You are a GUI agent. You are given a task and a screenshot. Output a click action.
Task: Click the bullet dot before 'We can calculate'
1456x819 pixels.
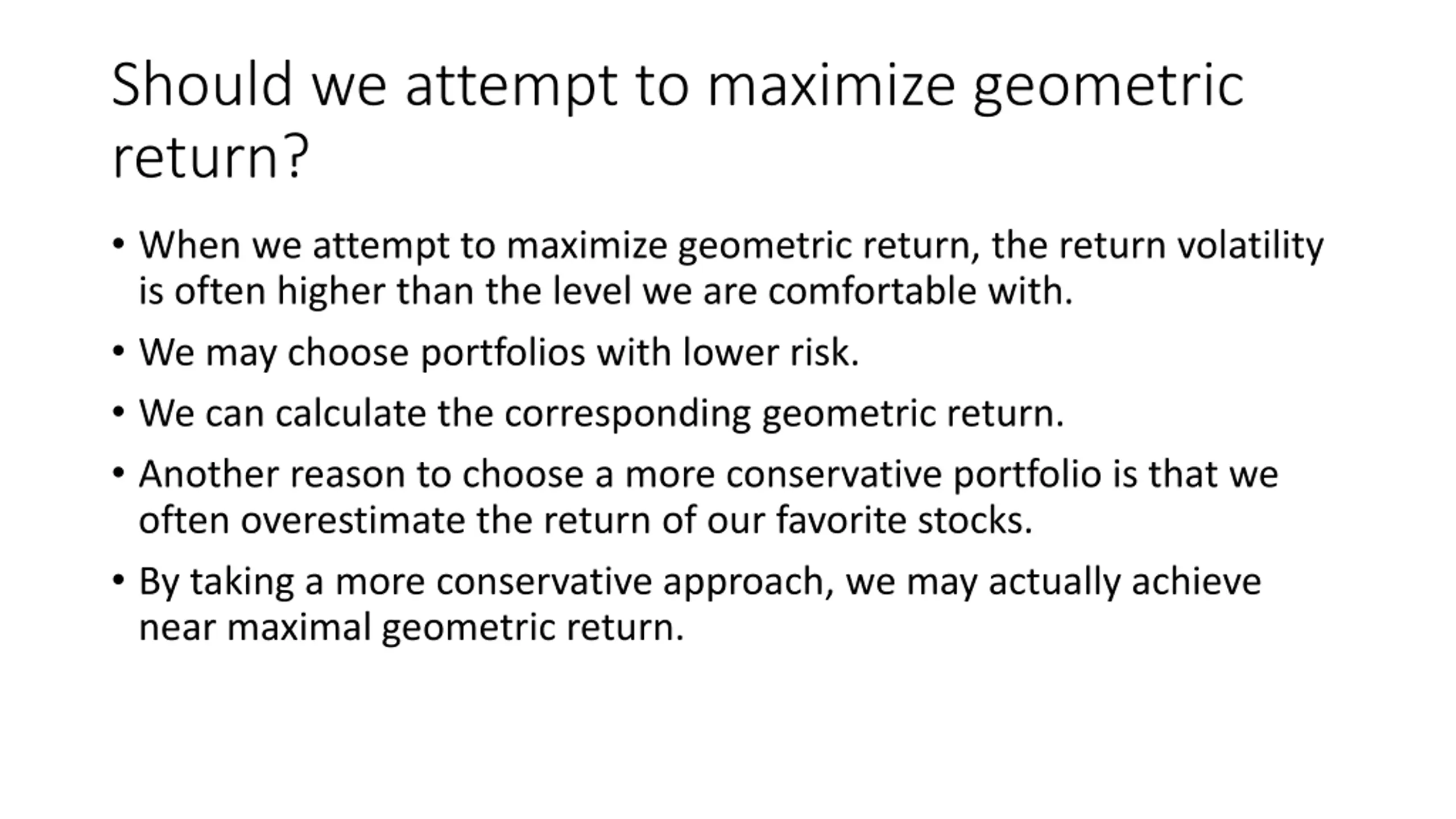point(118,412)
